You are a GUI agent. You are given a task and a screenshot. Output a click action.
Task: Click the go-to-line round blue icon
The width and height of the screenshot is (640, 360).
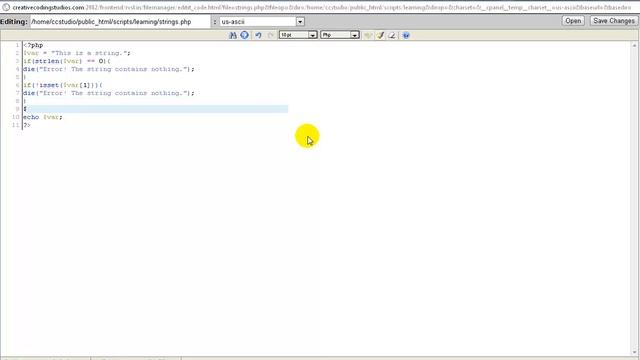pos(244,35)
